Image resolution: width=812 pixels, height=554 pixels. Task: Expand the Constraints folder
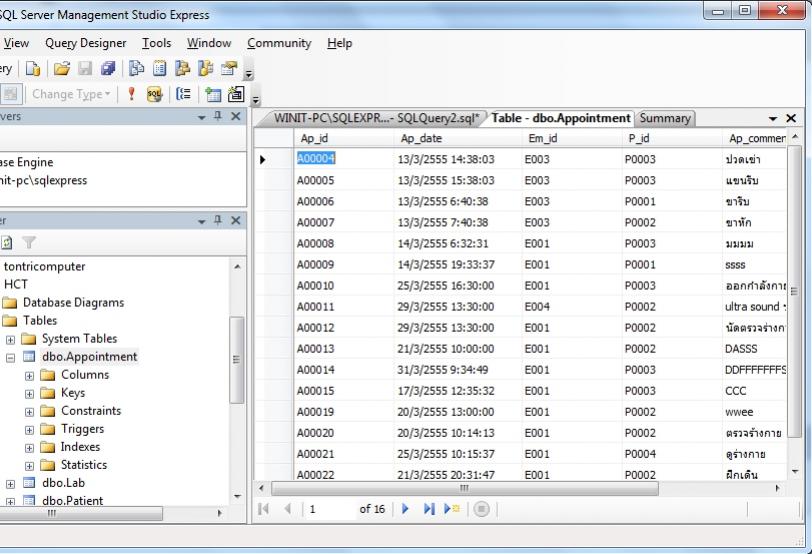(x=30, y=412)
